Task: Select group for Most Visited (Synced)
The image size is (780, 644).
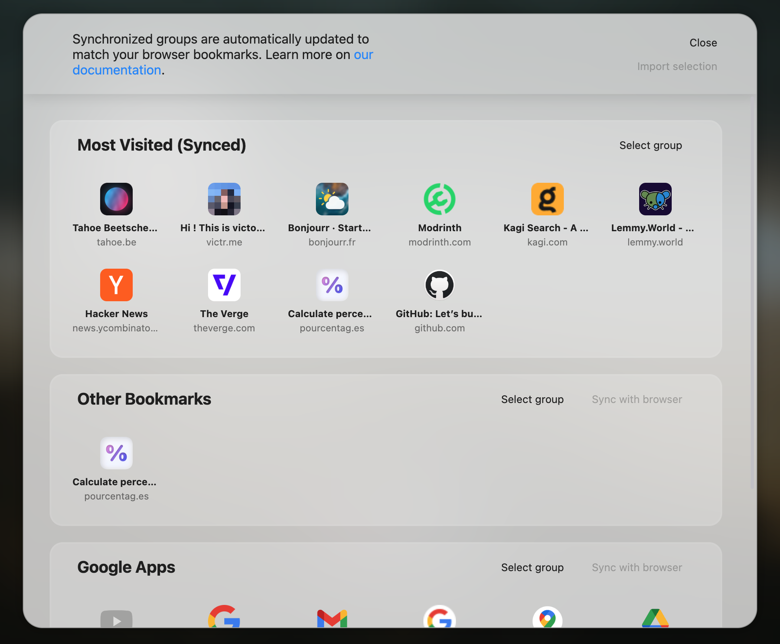Action: point(651,145)
